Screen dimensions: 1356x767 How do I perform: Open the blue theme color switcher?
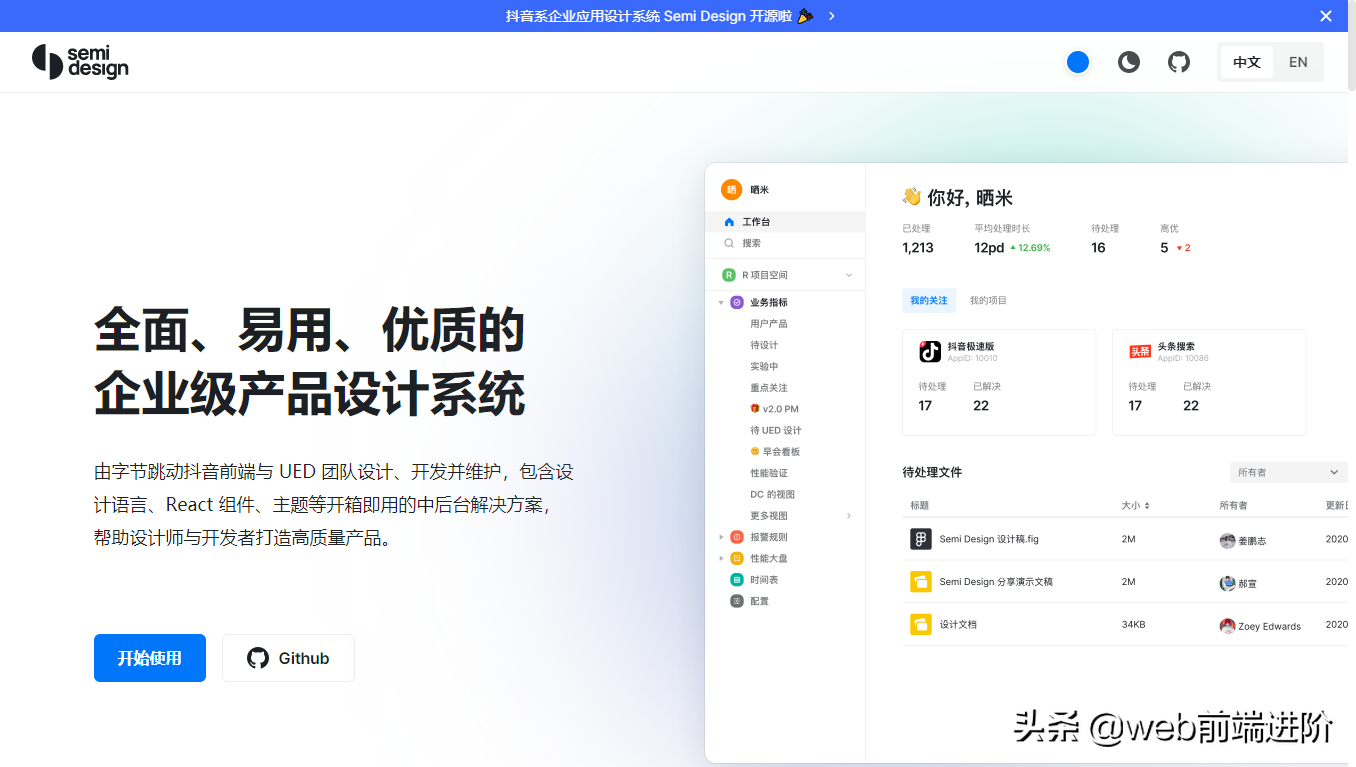pyautogui.click(x=1078, y=62)
